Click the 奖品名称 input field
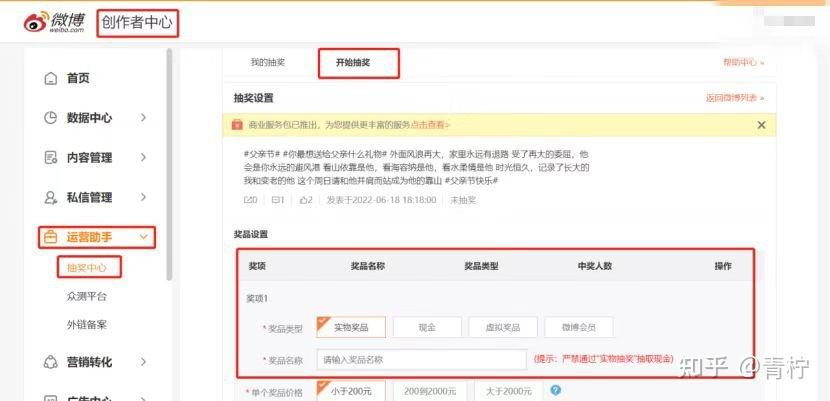The height and width of the screenshot is (401, 830). coord(421,360)
